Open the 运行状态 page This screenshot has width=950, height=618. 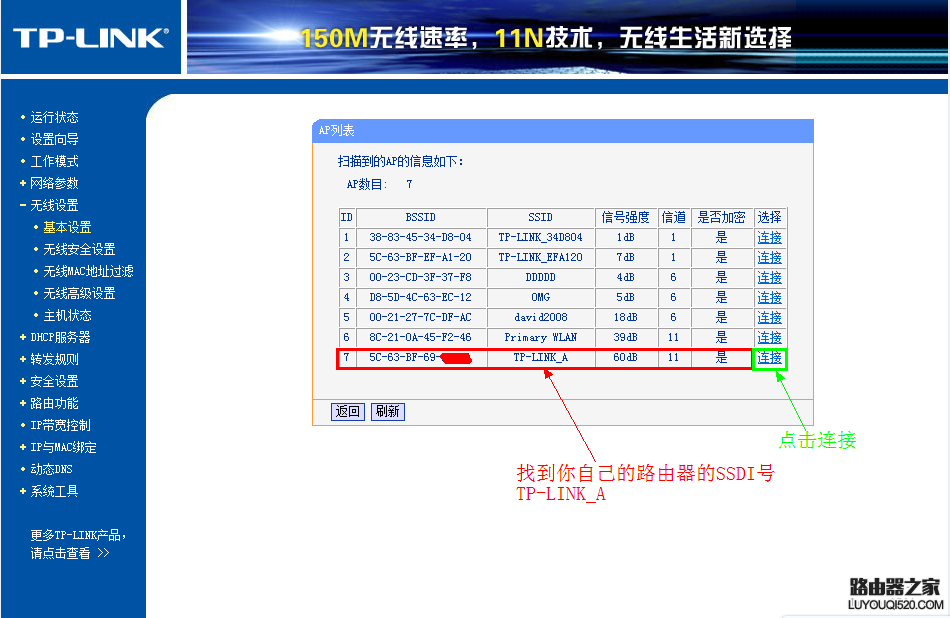[54, 116]
